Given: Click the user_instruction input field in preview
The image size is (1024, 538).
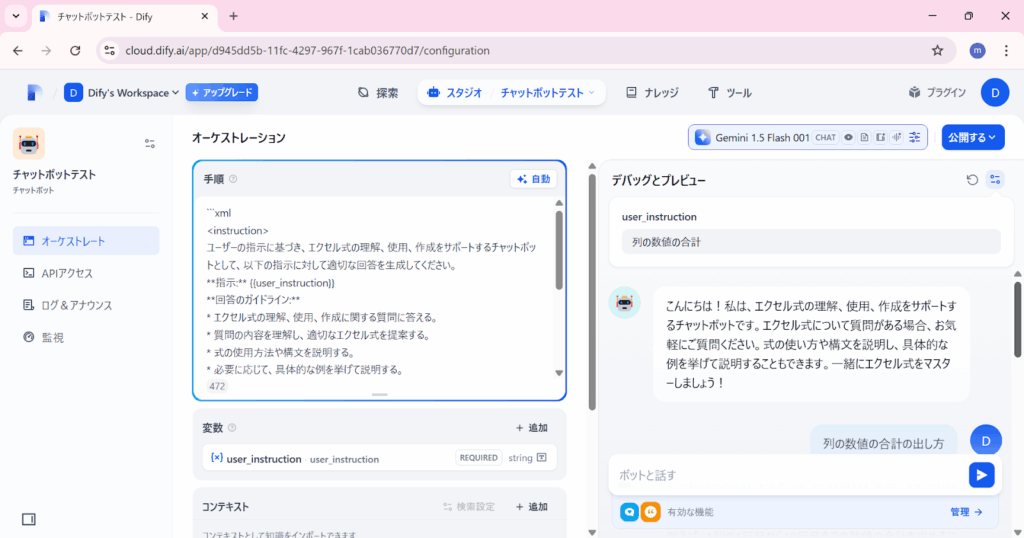Looking at the screenshot, I should [811, 242].
